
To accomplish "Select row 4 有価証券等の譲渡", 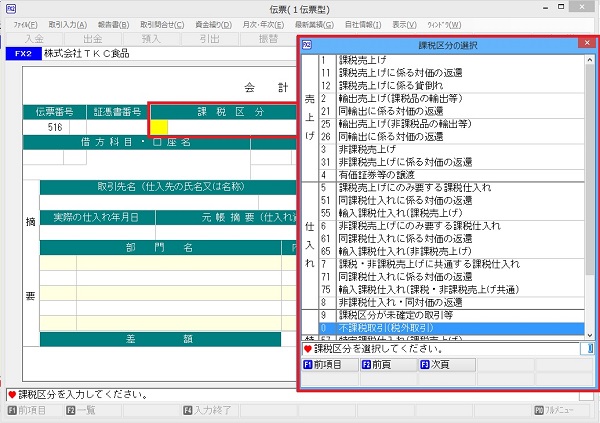I will click(452, 175).
